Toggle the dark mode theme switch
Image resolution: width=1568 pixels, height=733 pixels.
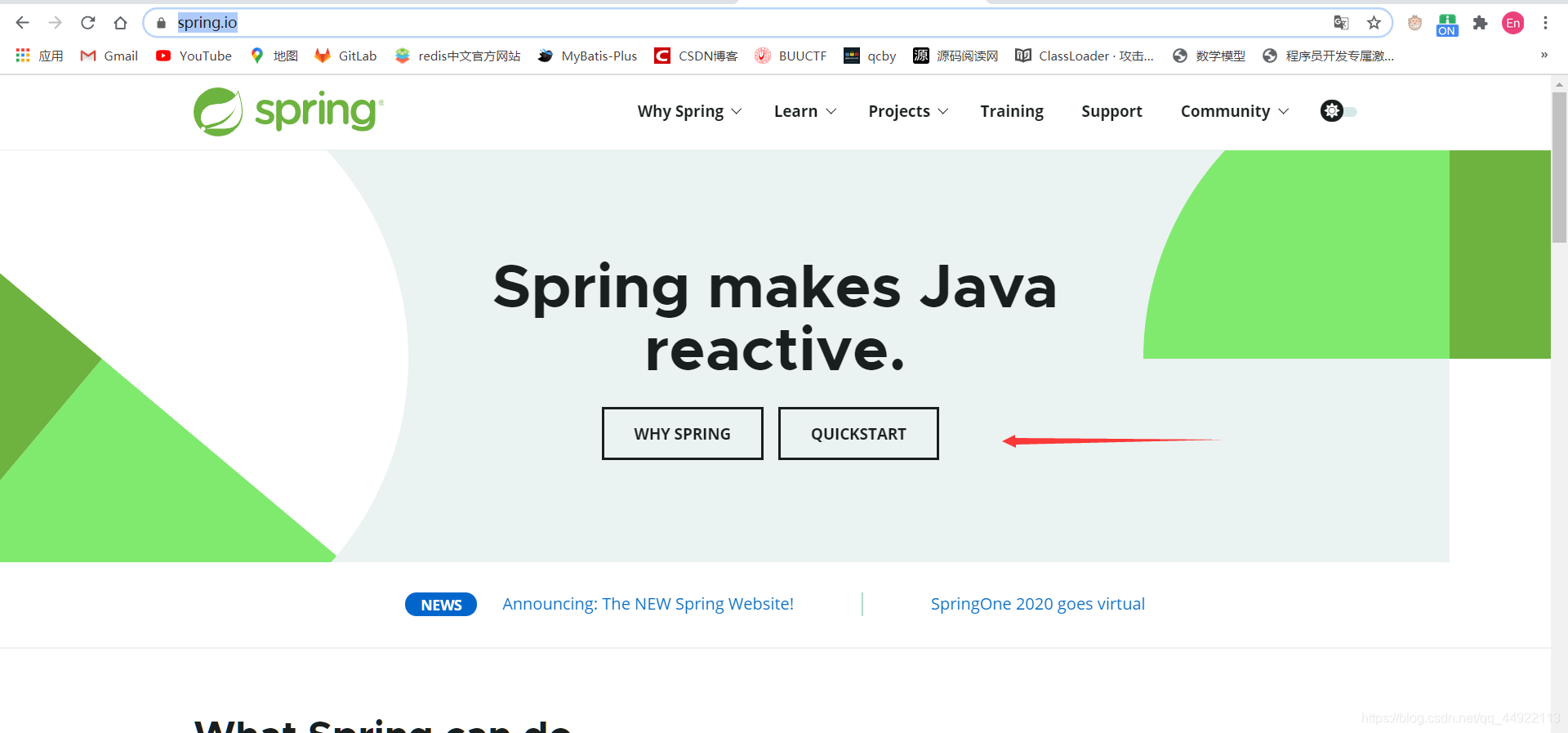pos(1339,111)
